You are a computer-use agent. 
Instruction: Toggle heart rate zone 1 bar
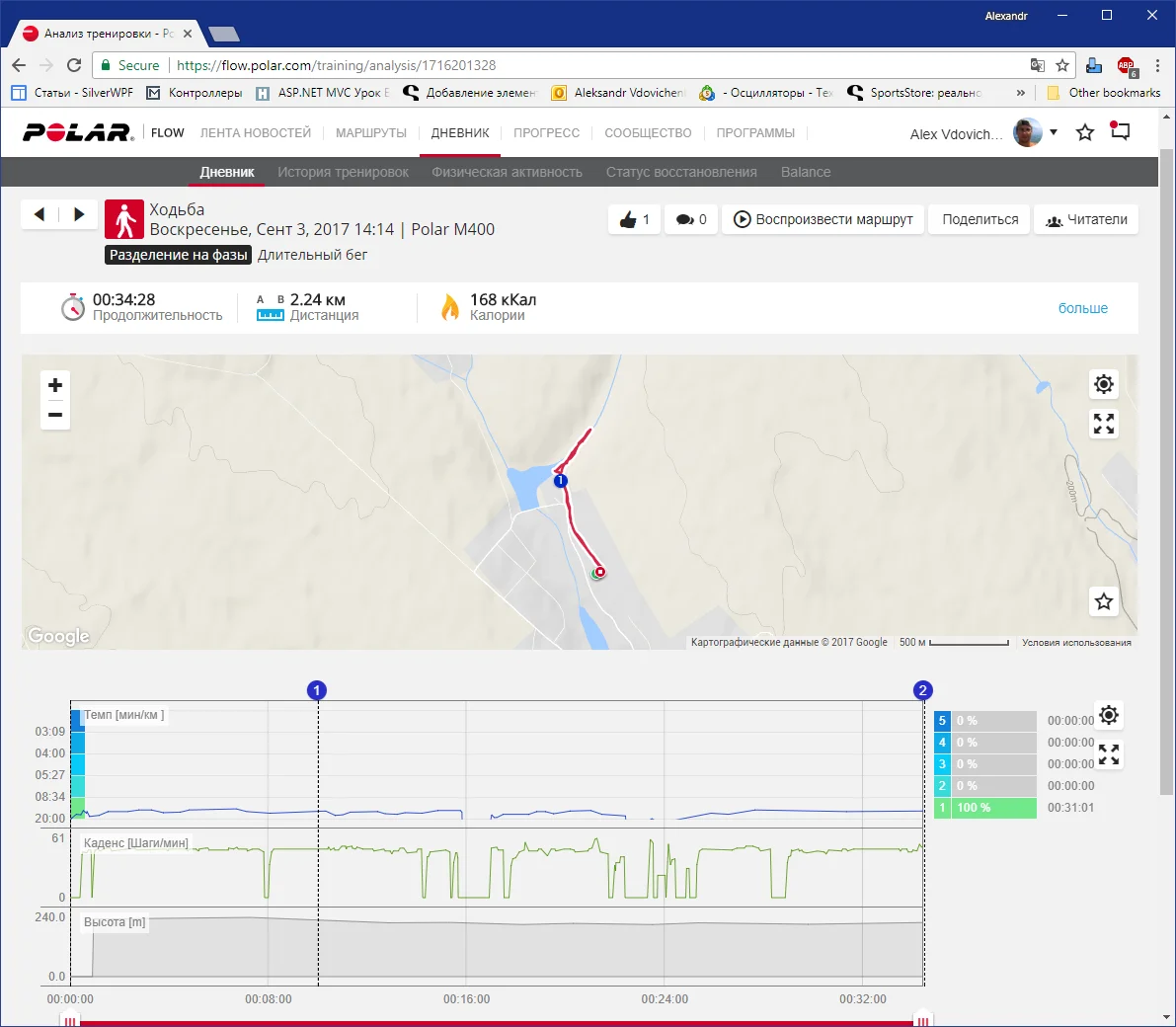pyautogui.click(x=984, y=808)
